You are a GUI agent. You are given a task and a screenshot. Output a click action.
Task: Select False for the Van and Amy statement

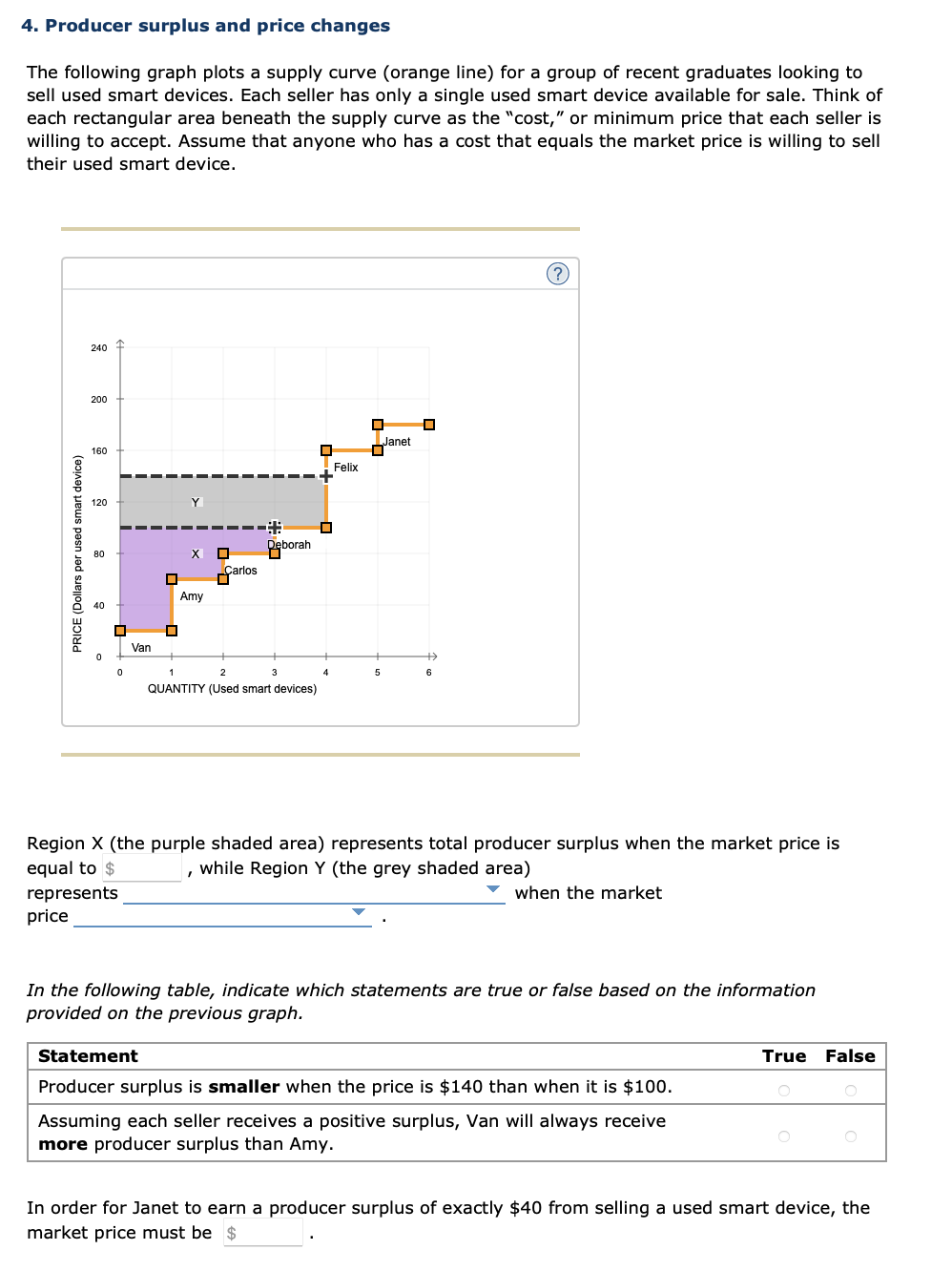point(852,1135)
